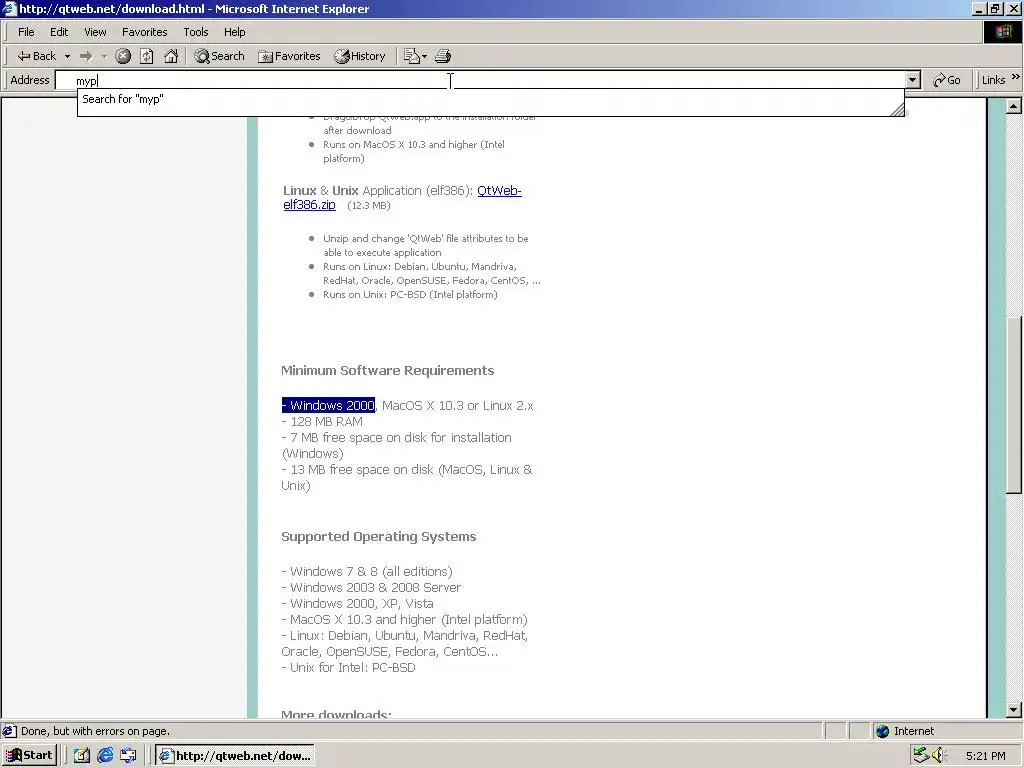Image resolution: width=1024 pixels, height=768 pixels.
Task: Click the Refresh page icon
Action: click(147, 56)
